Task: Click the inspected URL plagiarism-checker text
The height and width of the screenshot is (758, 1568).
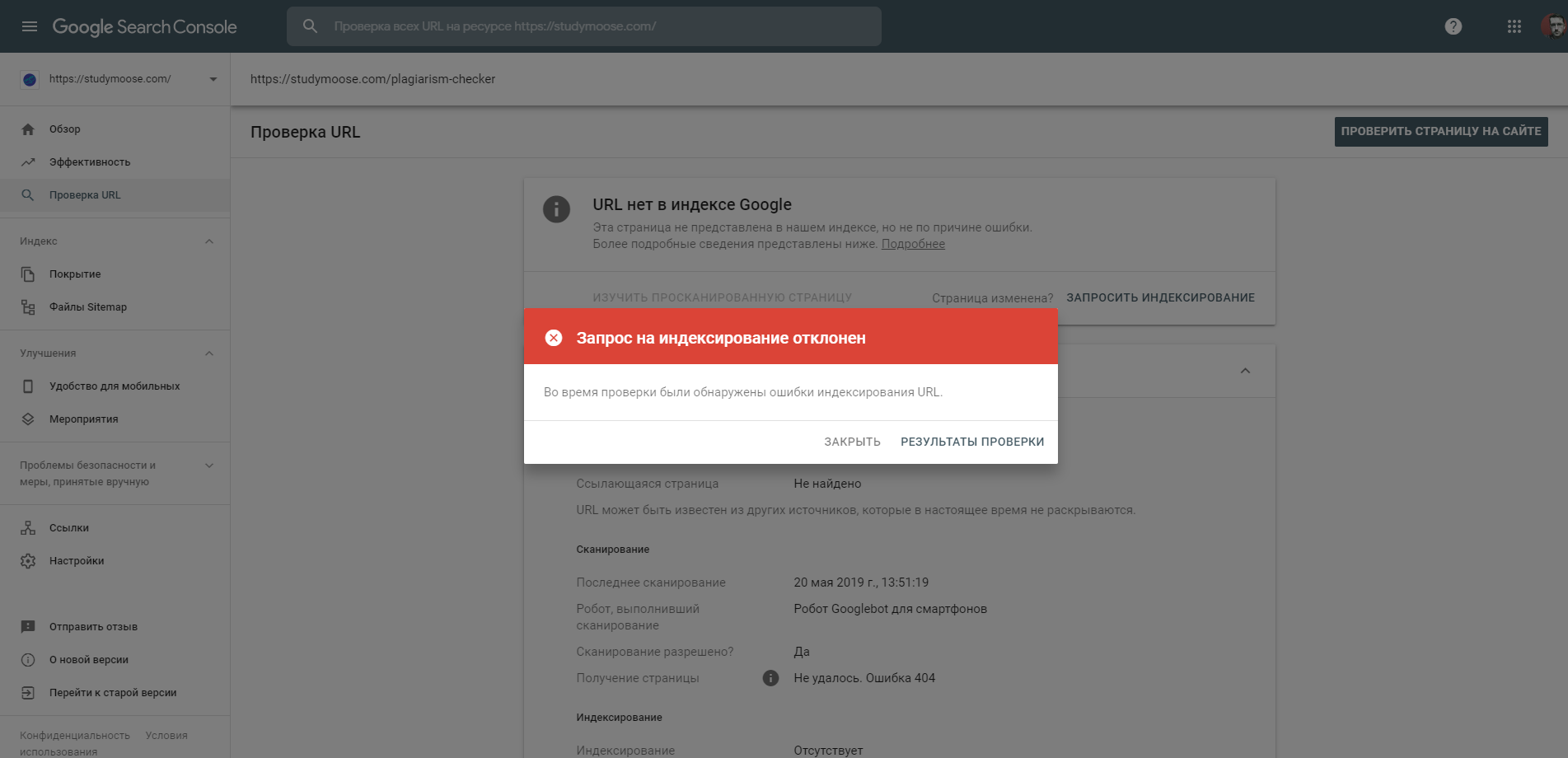Action: tap(372, 79)
